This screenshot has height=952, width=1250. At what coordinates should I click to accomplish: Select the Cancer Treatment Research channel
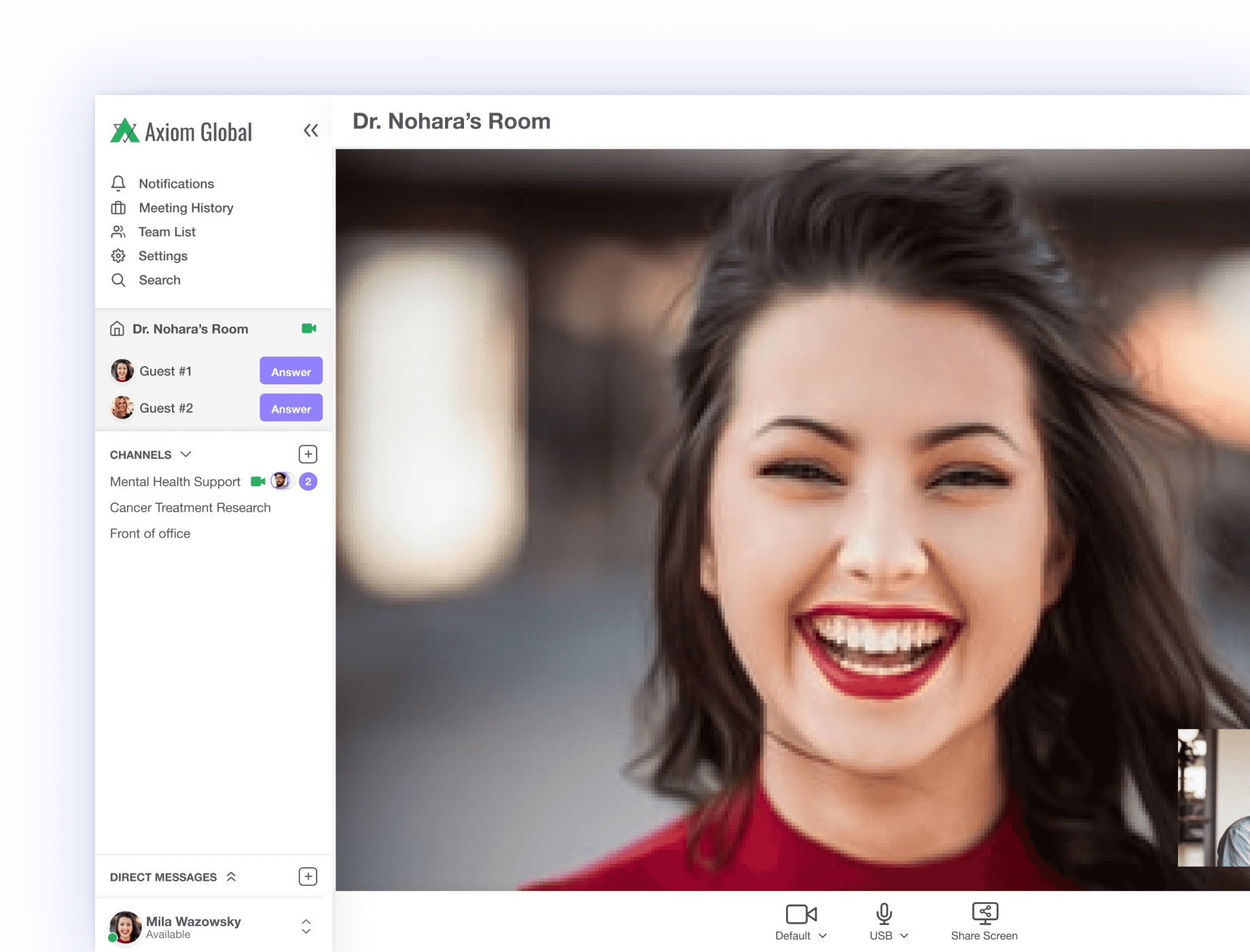[190, 507]
